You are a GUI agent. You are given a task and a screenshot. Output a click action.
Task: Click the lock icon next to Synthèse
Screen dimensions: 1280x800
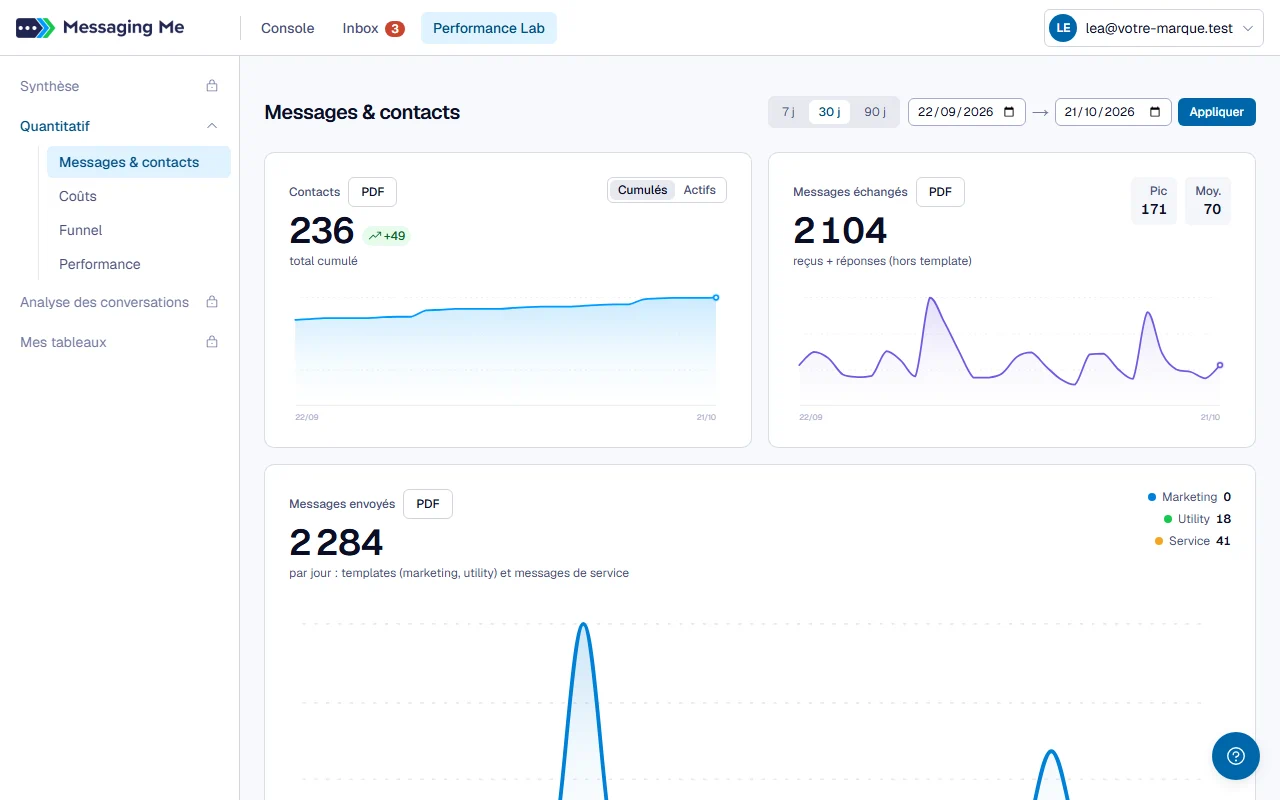pos(212,86)
